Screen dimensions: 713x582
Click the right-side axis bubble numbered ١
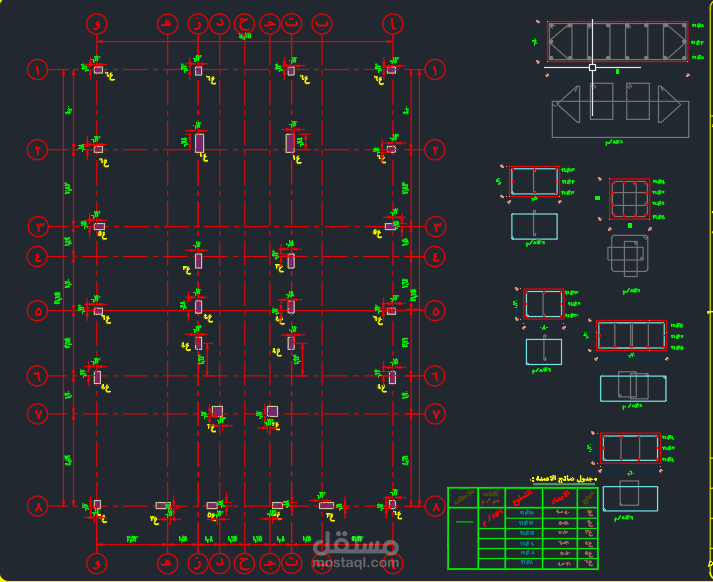pos(435,70)
